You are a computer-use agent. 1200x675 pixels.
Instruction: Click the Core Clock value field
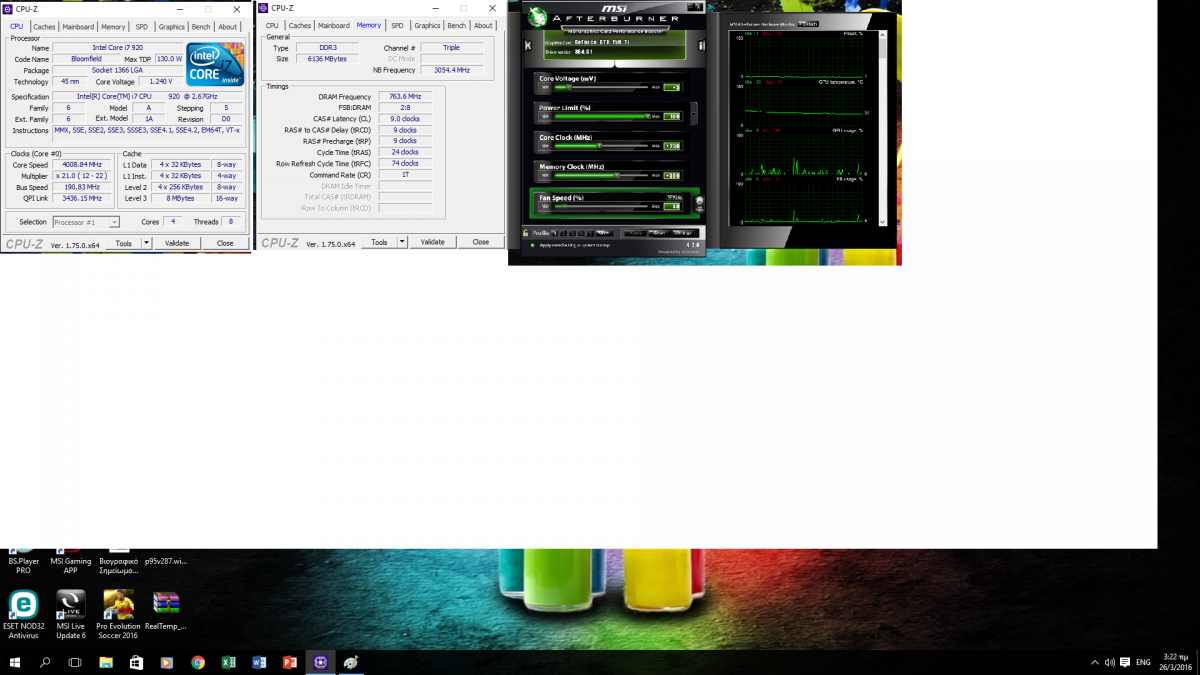click(672, 146)
